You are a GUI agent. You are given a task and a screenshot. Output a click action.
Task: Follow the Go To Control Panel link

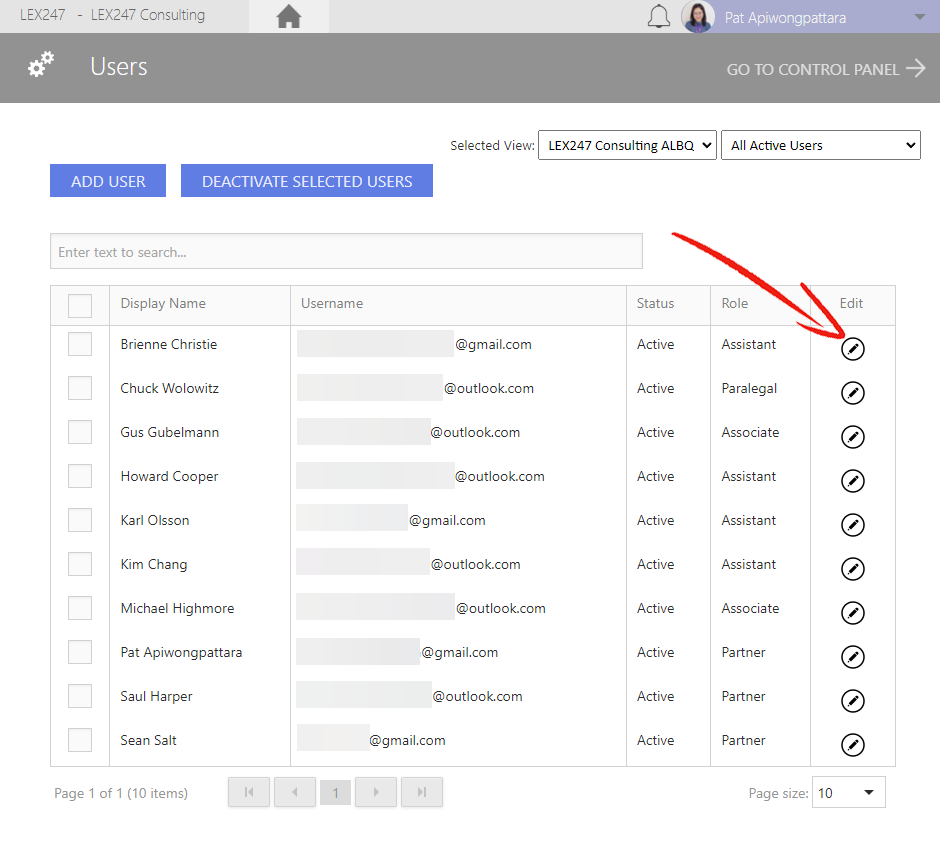coord(825,69)
